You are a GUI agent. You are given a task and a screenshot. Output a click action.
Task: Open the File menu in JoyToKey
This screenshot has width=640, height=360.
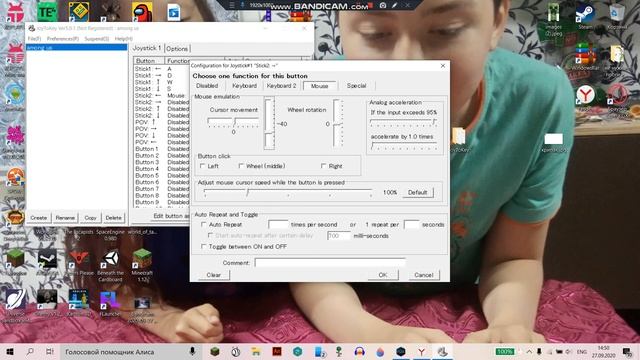(34, 39)
